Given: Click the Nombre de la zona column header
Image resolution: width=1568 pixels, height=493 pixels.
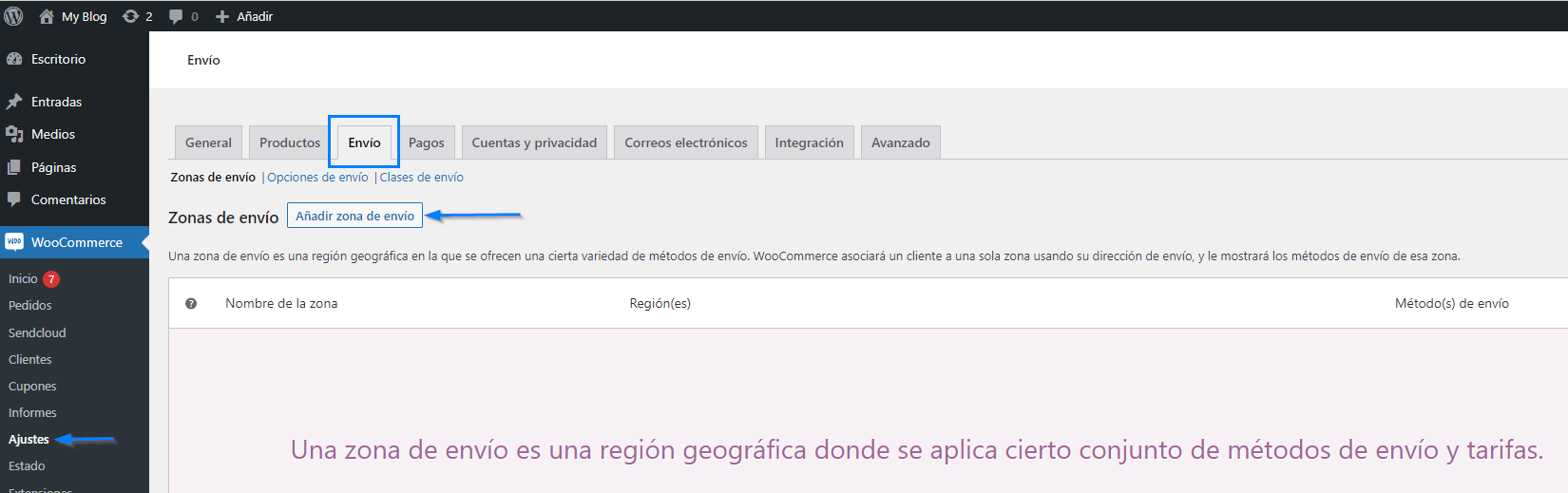Looking at the screenshot, I should 281,304.
